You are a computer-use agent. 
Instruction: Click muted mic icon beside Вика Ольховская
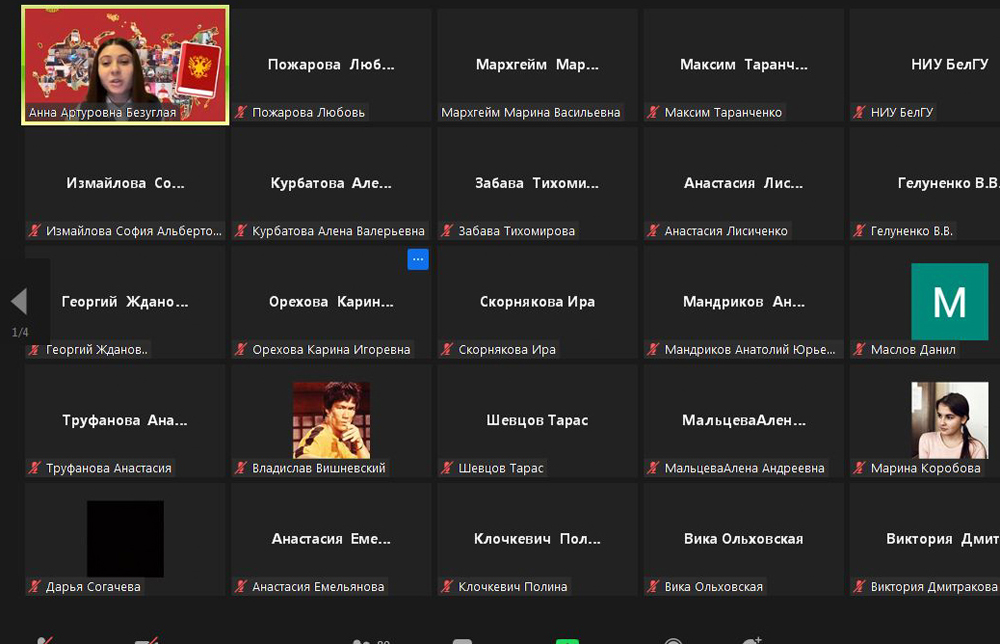[653, 587]
